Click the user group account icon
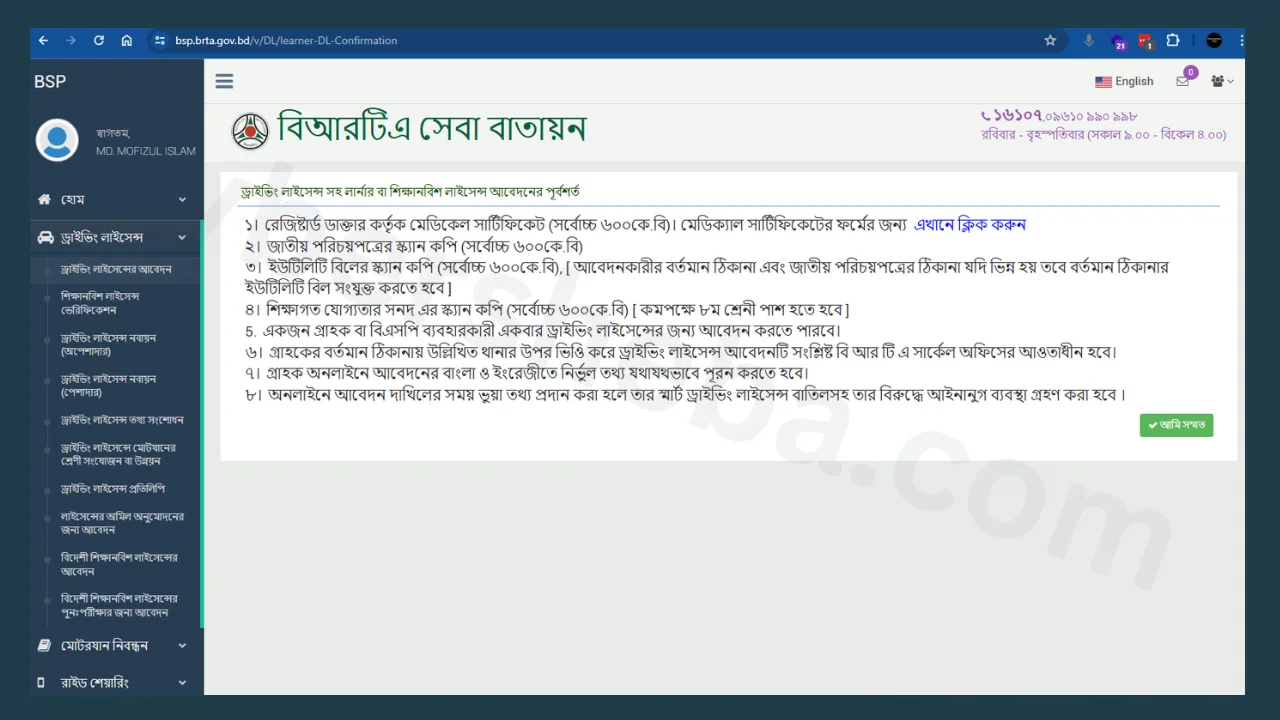The height and width of the screenshot is (720, 1280). point(1219,81)
